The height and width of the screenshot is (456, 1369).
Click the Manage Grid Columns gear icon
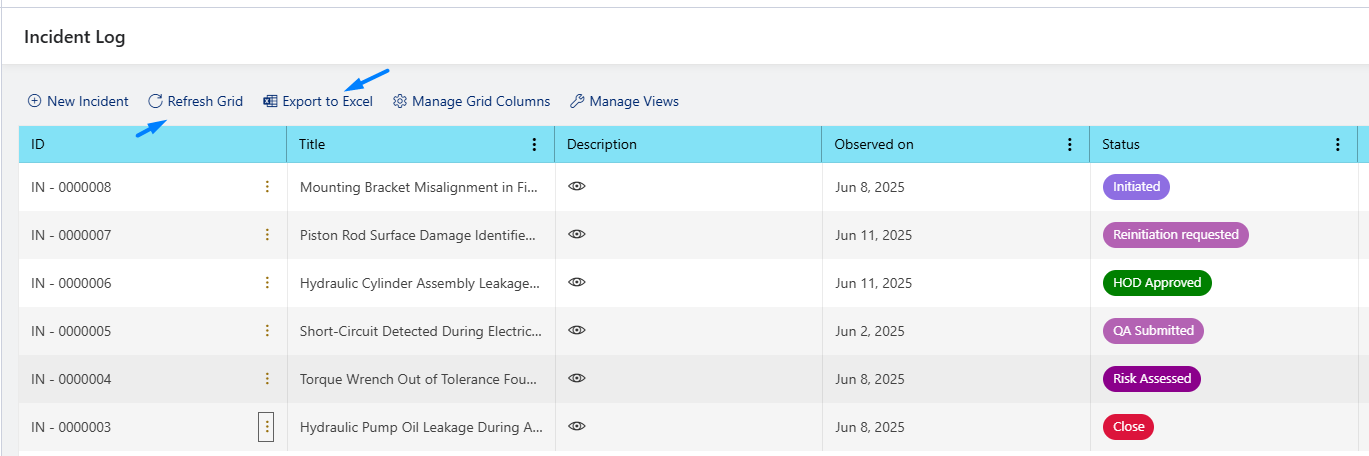point(400,101)
